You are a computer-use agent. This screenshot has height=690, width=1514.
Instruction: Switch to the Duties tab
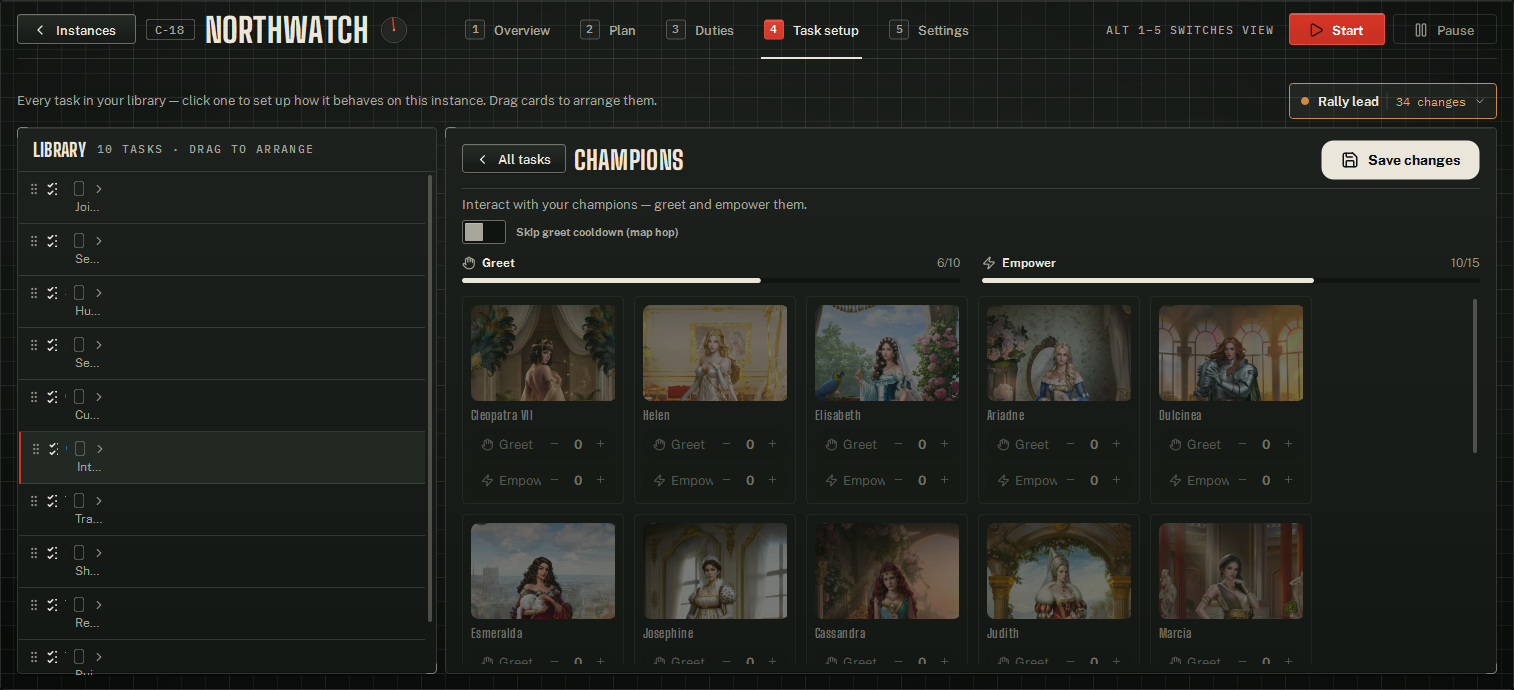(x=700, y=30)
